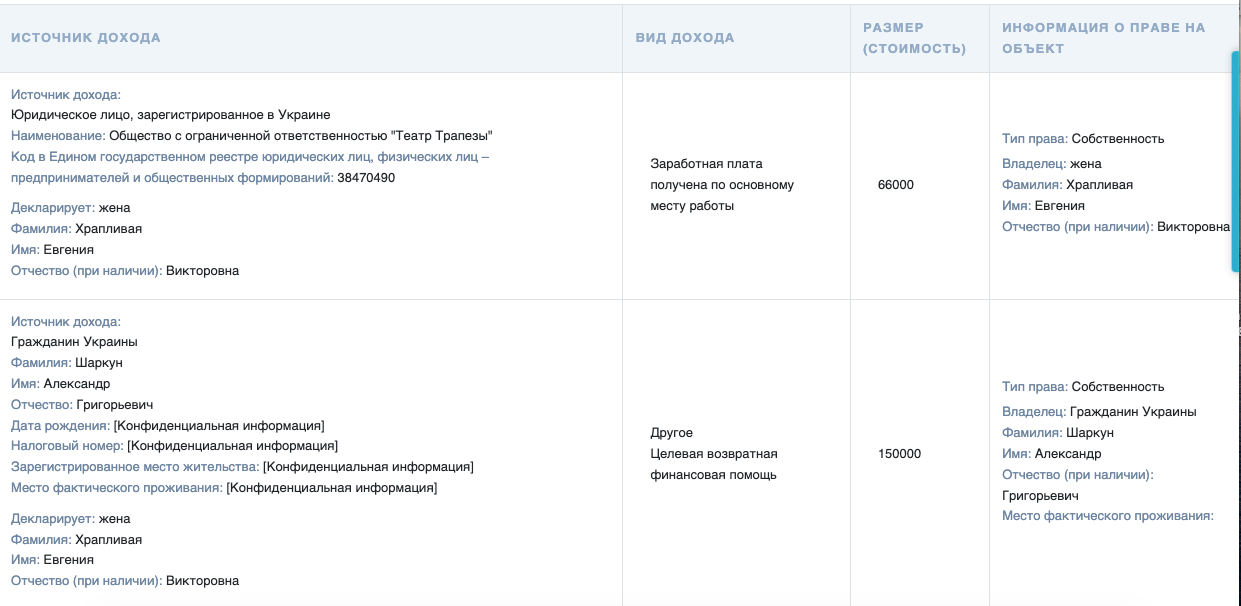Click the "Место фактического проживания" label in source column

click(x=116, y=488)
